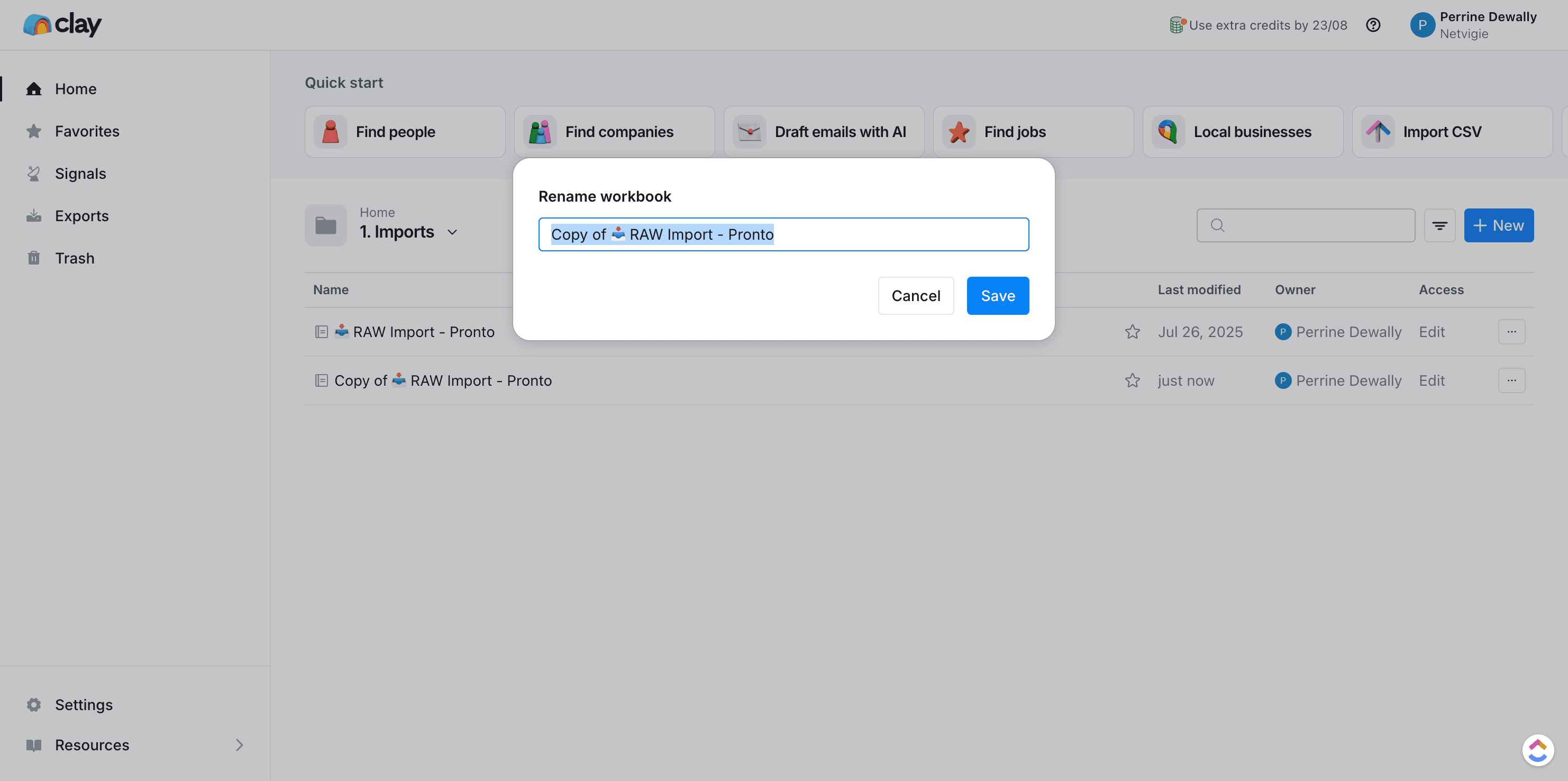Click the ClickUp floating widget icon

(1537, 750)
